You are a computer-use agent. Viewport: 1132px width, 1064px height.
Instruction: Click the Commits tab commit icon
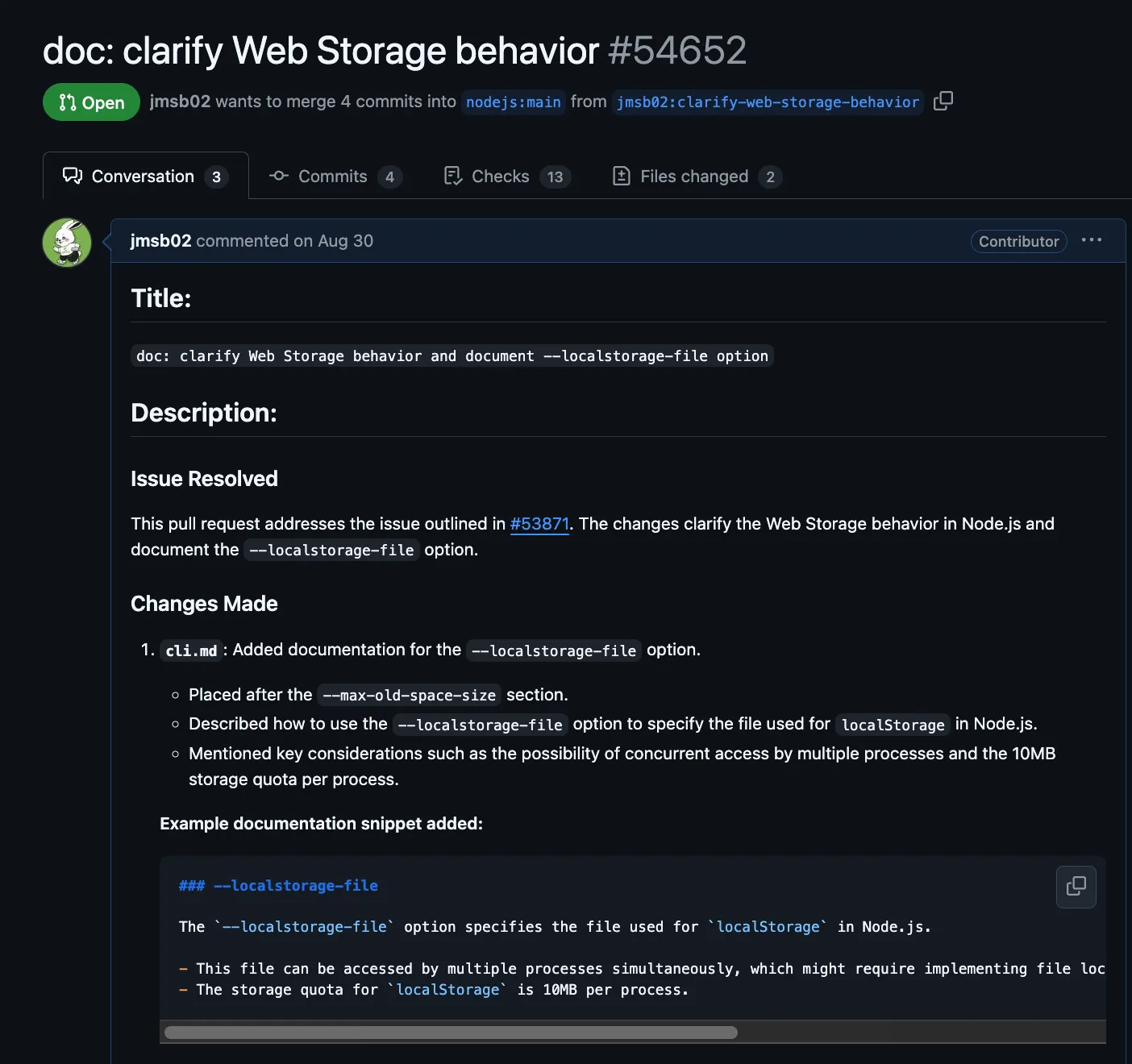(x=279, y=176)
